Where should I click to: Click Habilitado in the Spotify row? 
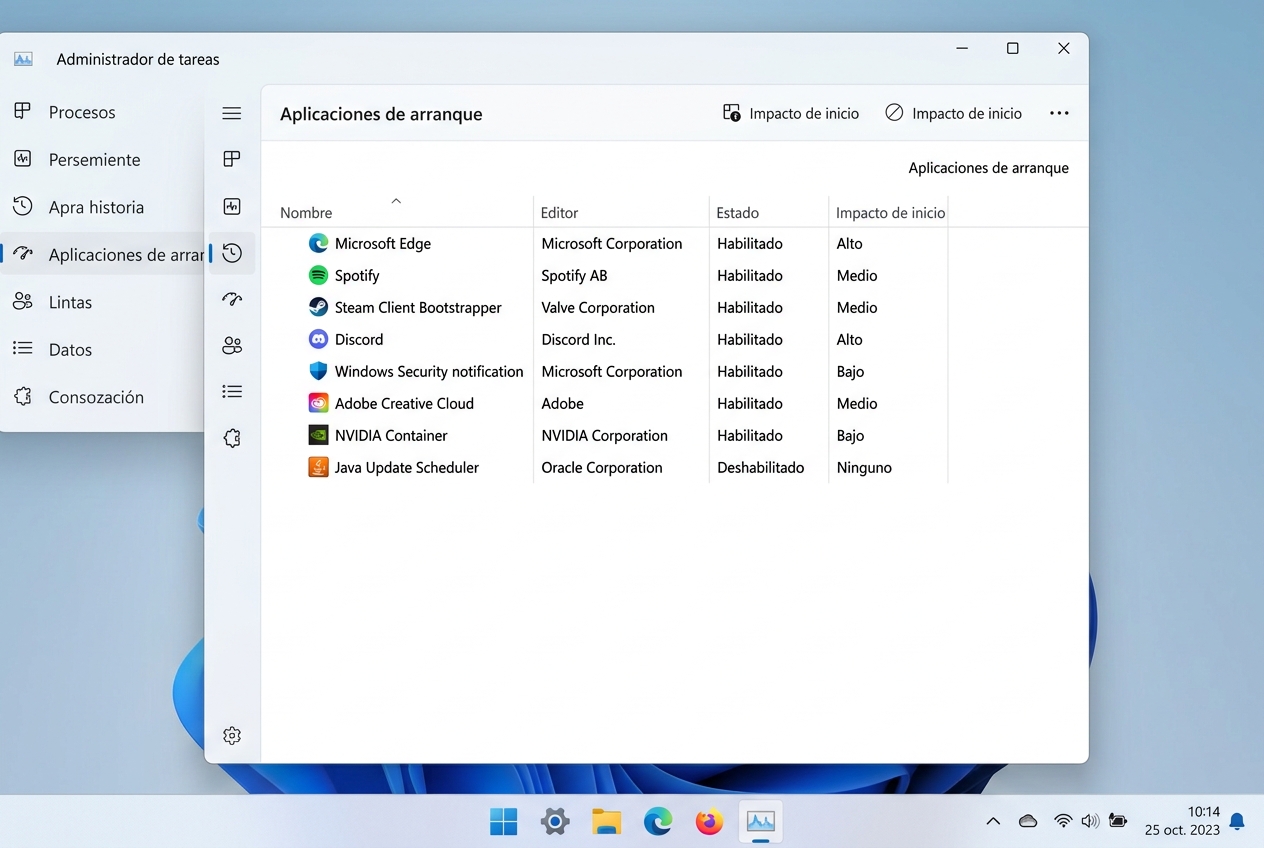coord(749,275)
